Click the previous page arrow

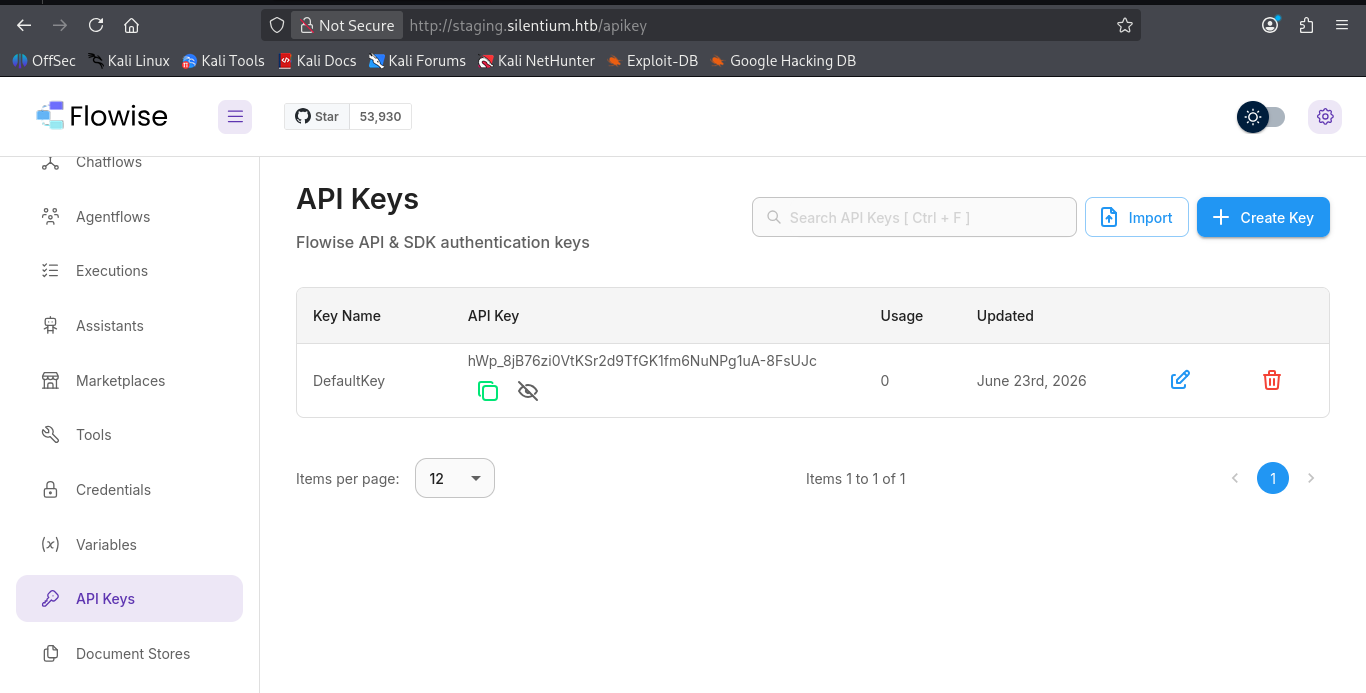tap(1235, 478)
